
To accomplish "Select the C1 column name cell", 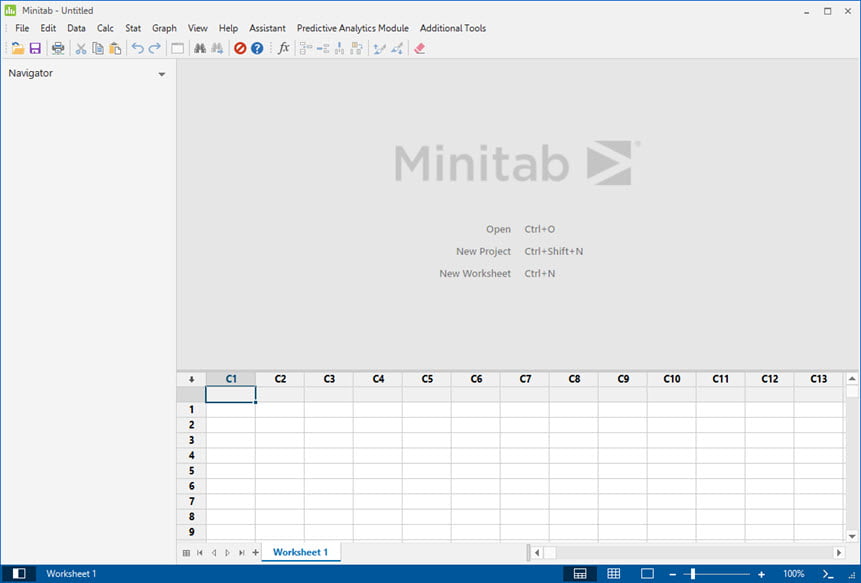I will tap(231, 394).
